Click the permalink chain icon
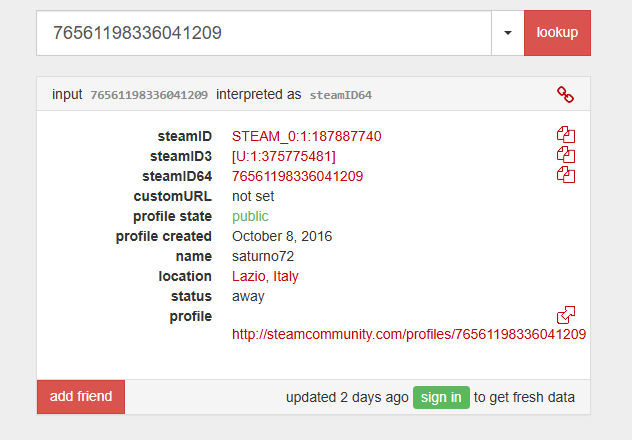The height and width of the screenshot is (440, 632). (566, 95)
